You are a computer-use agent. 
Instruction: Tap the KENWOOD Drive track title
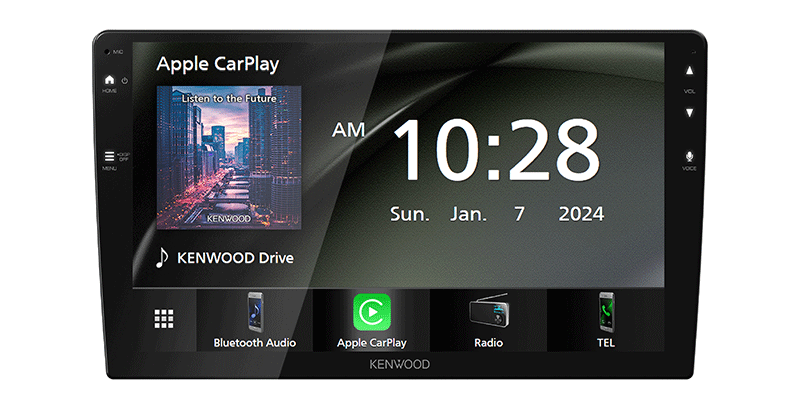coord(235,258)
